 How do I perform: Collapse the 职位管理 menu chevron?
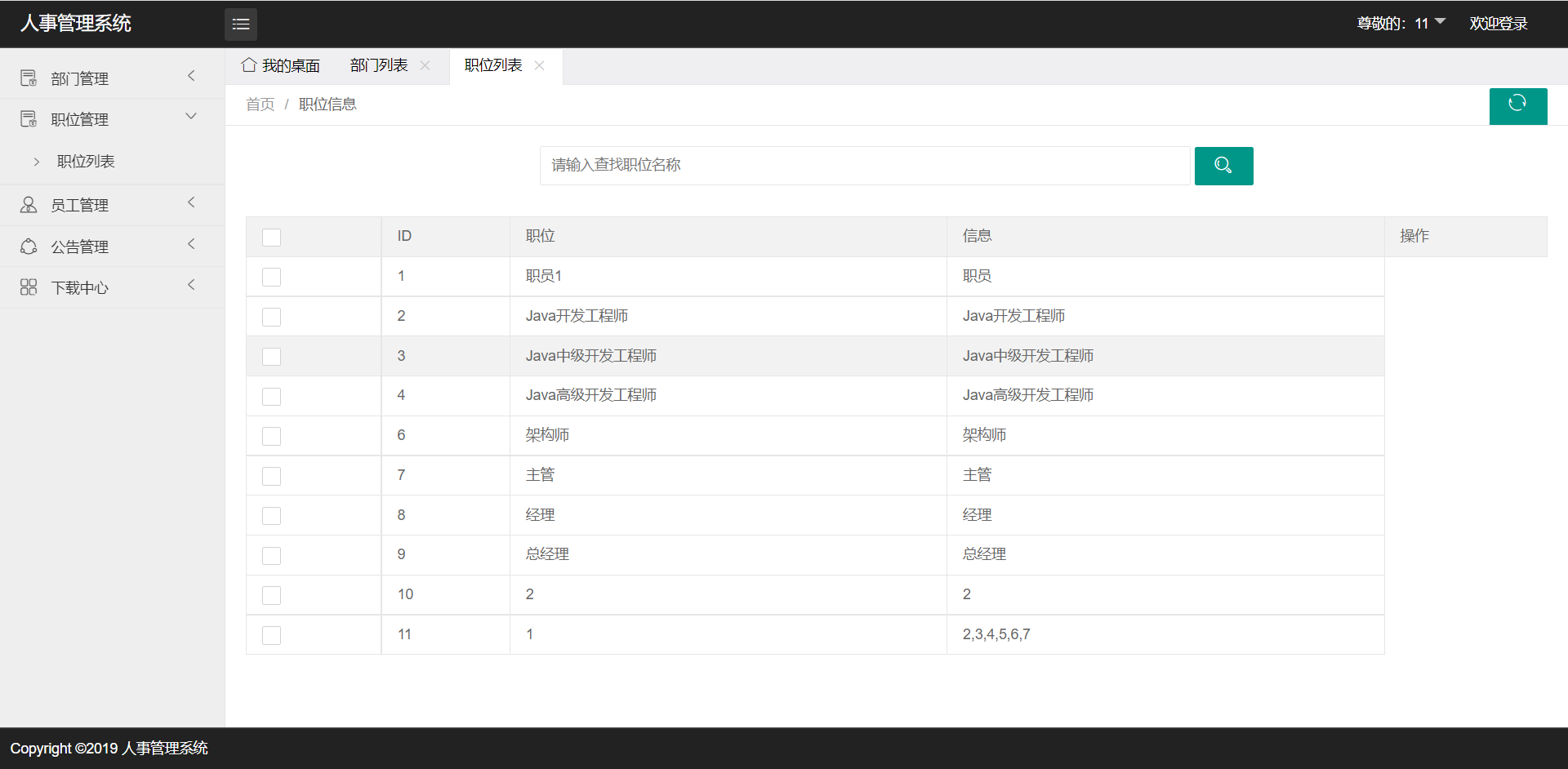pos(191,117)
